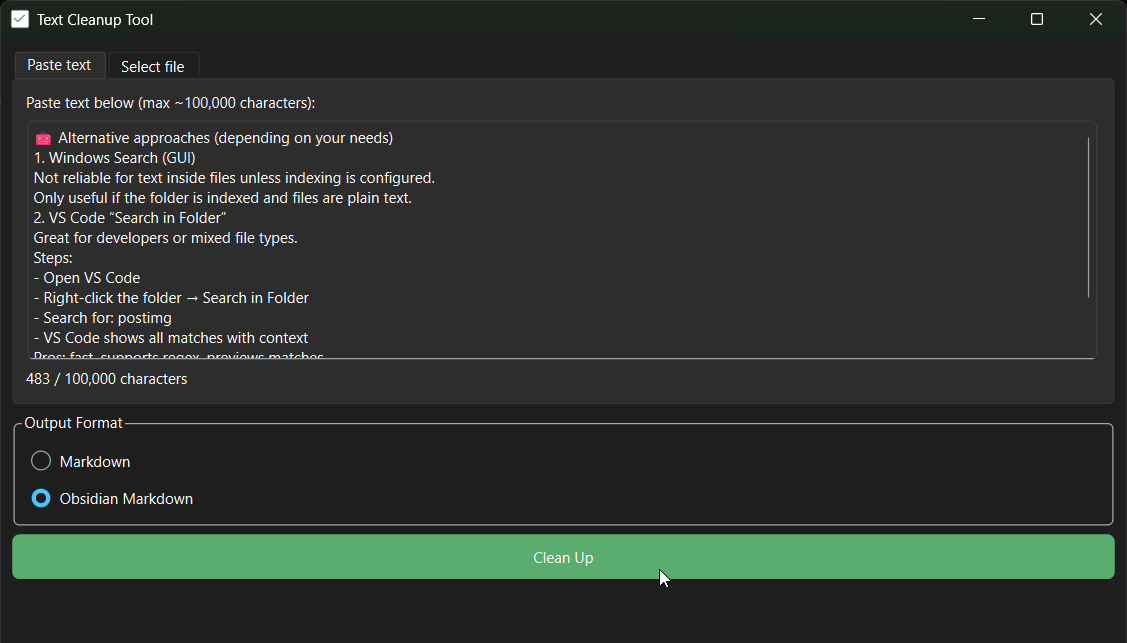The height and width of the screenshot is (643, 1127).
Task: Select the Markdown radio button
Action: pos(40,461)
